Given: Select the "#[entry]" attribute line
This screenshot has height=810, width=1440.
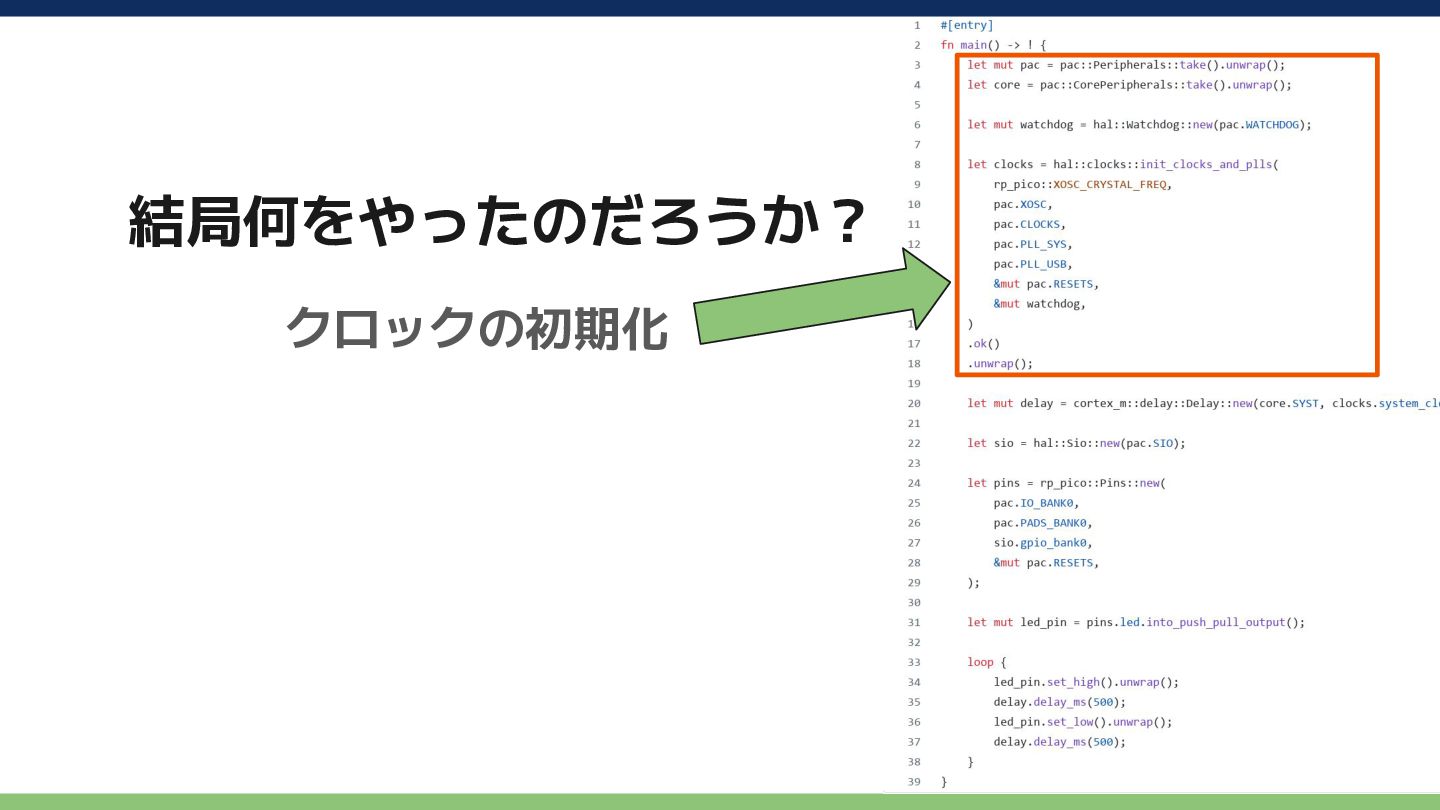Looking at the screenshot, I should (x=967, y=25).
